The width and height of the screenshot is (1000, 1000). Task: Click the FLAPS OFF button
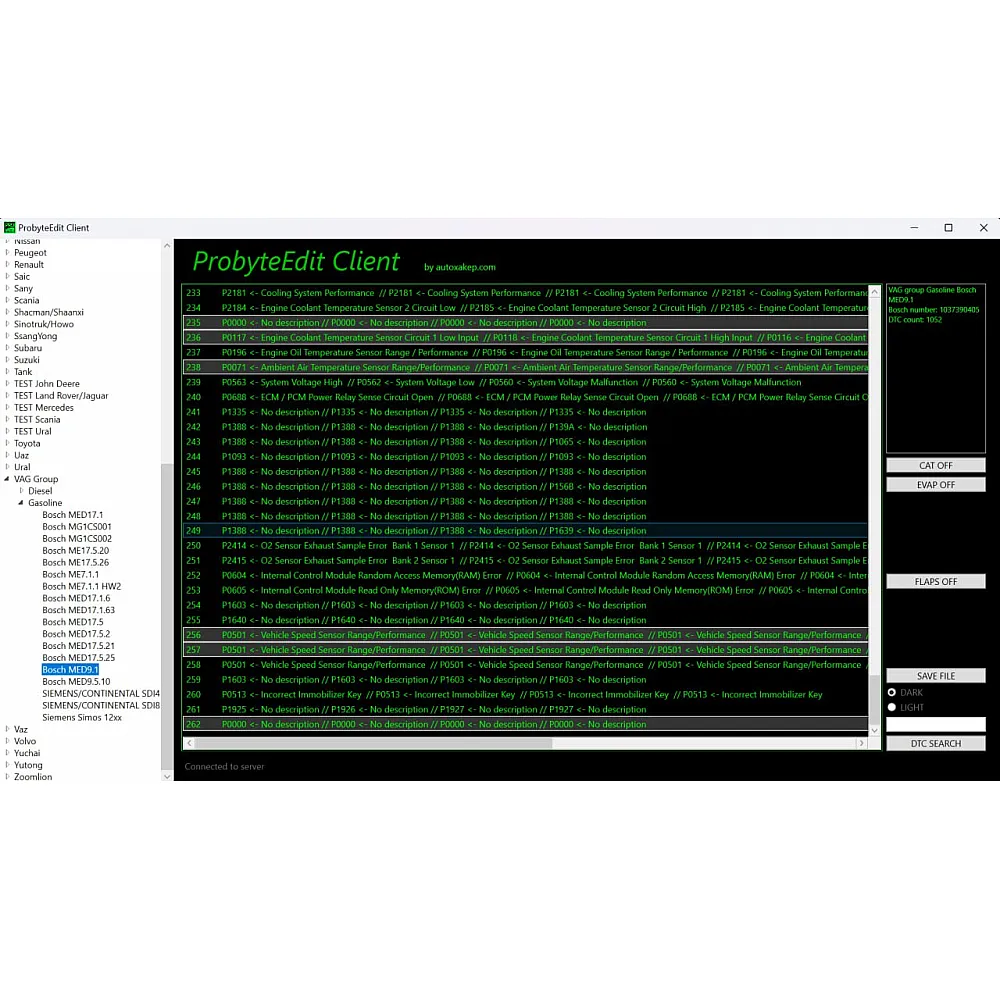[935, 581]
